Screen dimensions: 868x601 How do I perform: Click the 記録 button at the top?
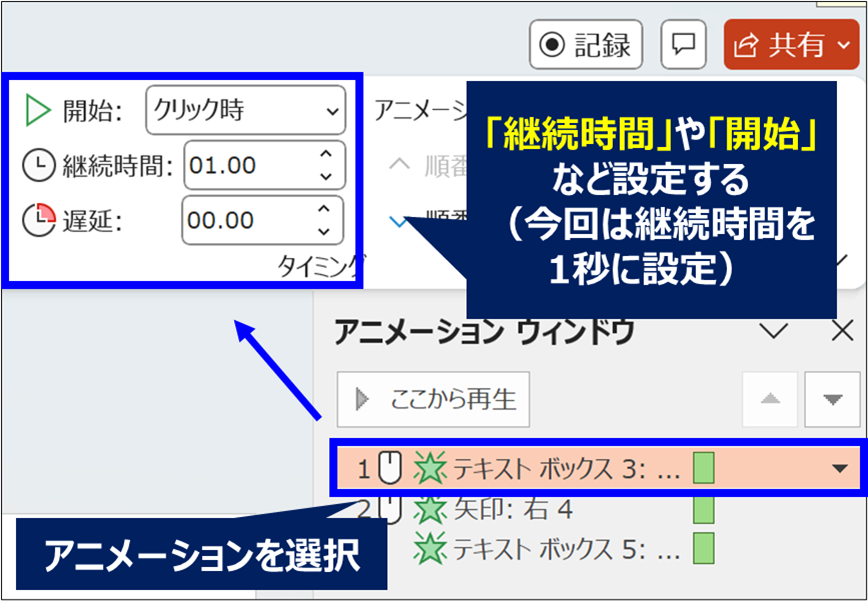click(x=585, y=44)
